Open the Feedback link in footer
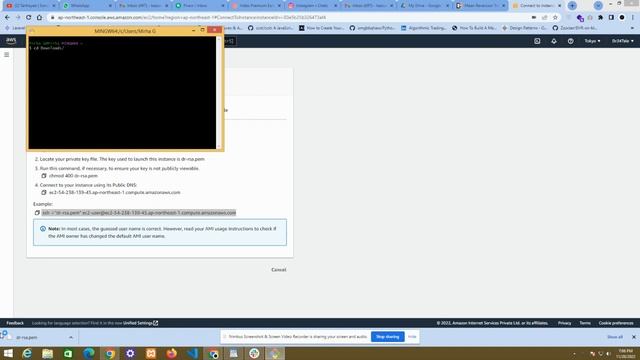The image size is (640, 360). click(15, 323)
